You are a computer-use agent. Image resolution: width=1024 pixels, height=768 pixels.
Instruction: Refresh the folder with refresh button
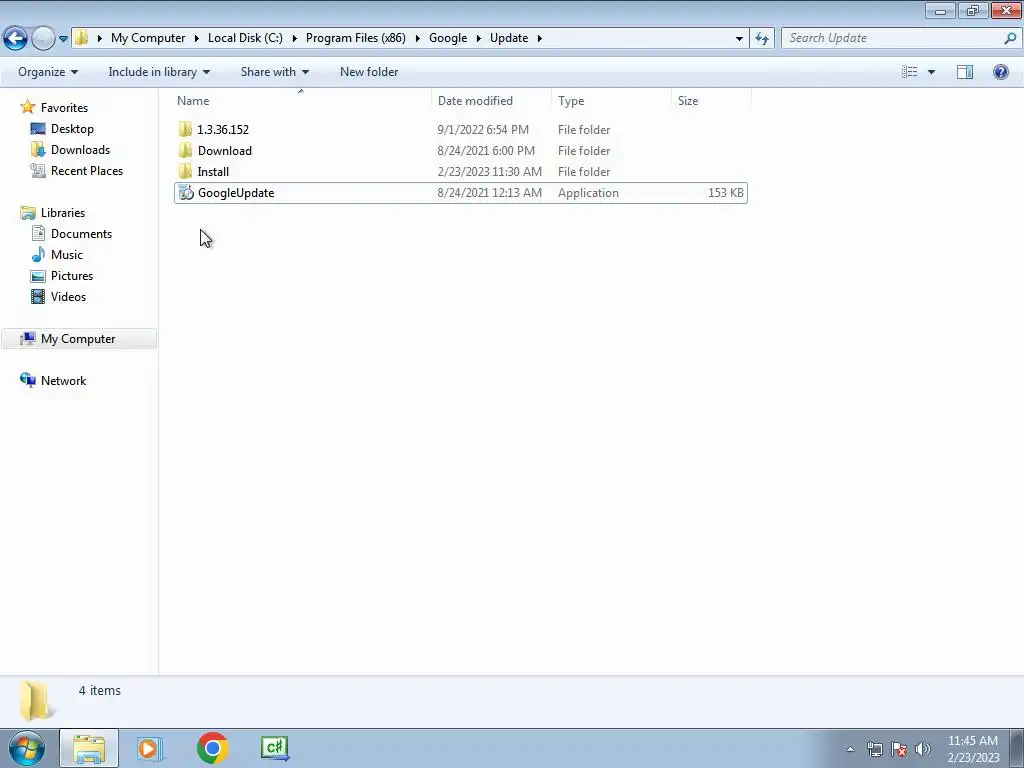[x=762, y=39]
